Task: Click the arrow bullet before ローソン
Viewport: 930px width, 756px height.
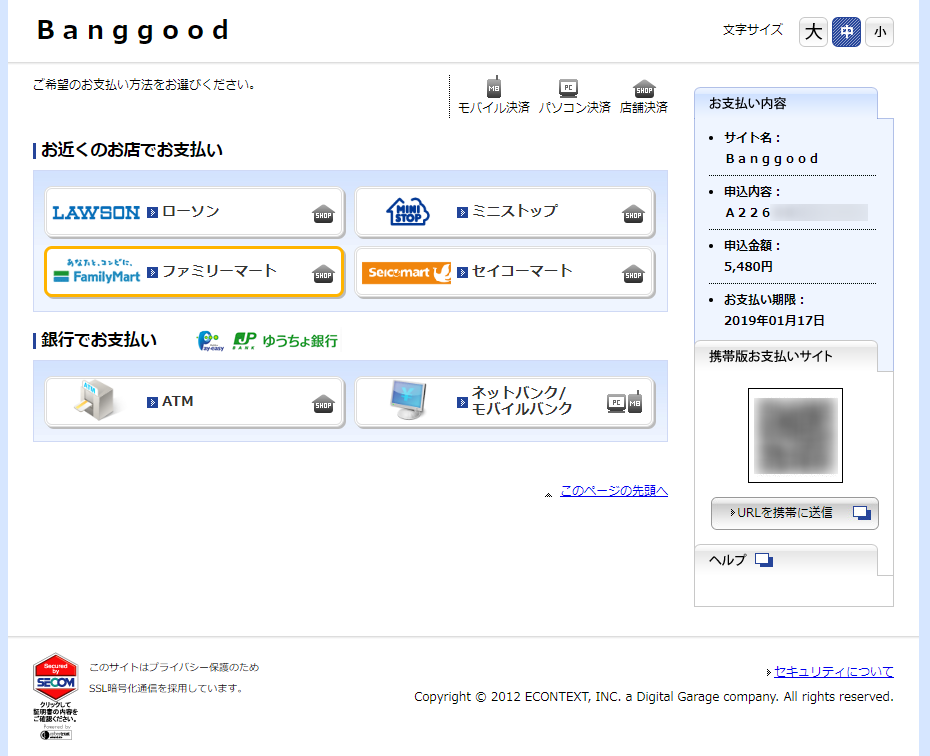Action: click(x=152, y=212)
